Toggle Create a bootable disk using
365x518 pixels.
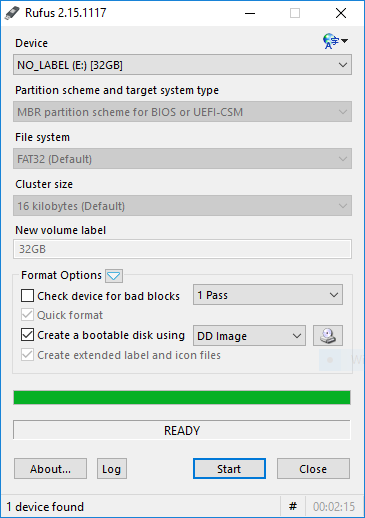27,335
